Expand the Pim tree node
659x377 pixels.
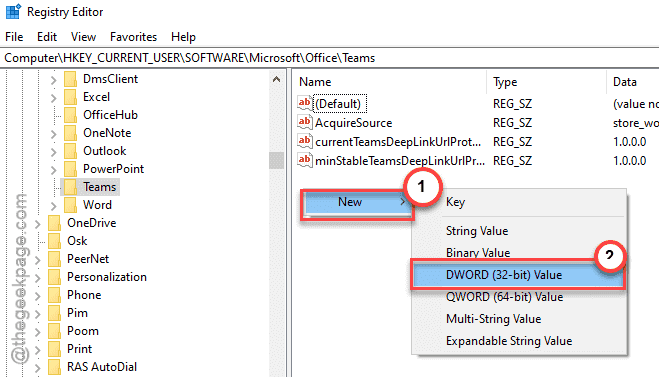pos(37,314)
